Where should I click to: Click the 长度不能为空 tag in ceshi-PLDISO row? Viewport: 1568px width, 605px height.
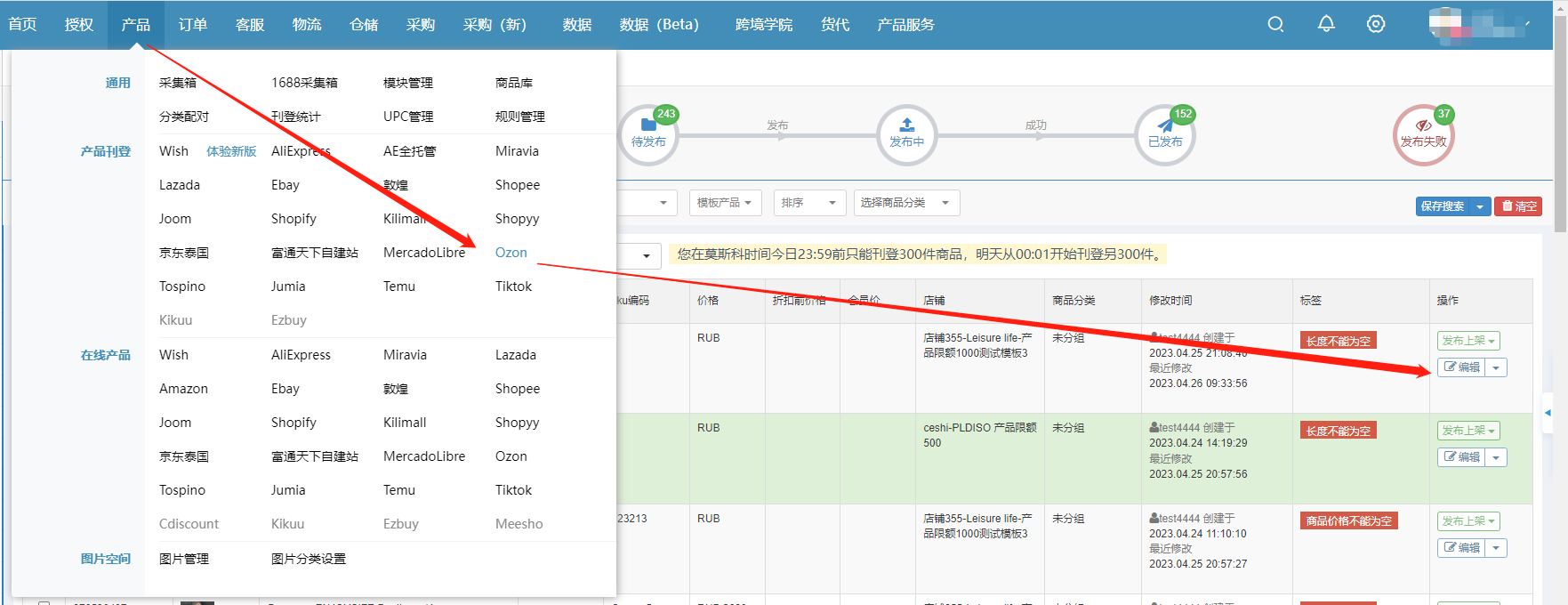coord(1339,431)
